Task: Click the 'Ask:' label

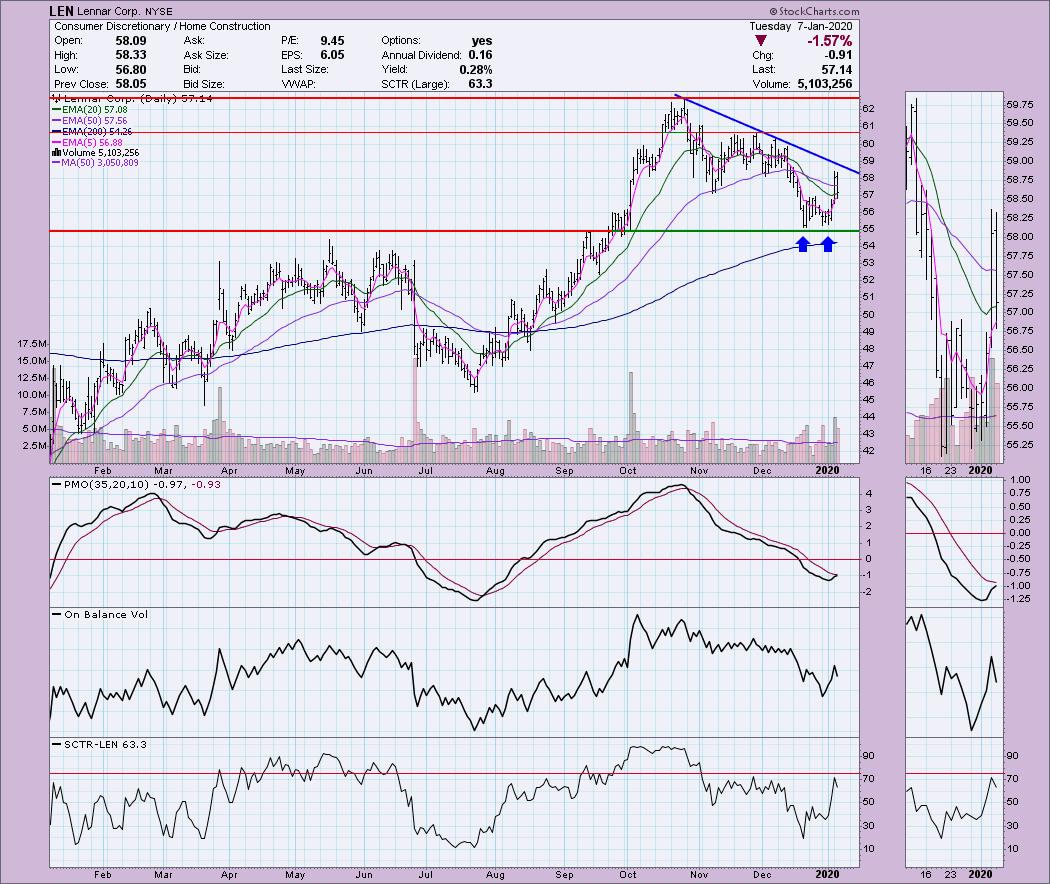Action: point(194,40)
